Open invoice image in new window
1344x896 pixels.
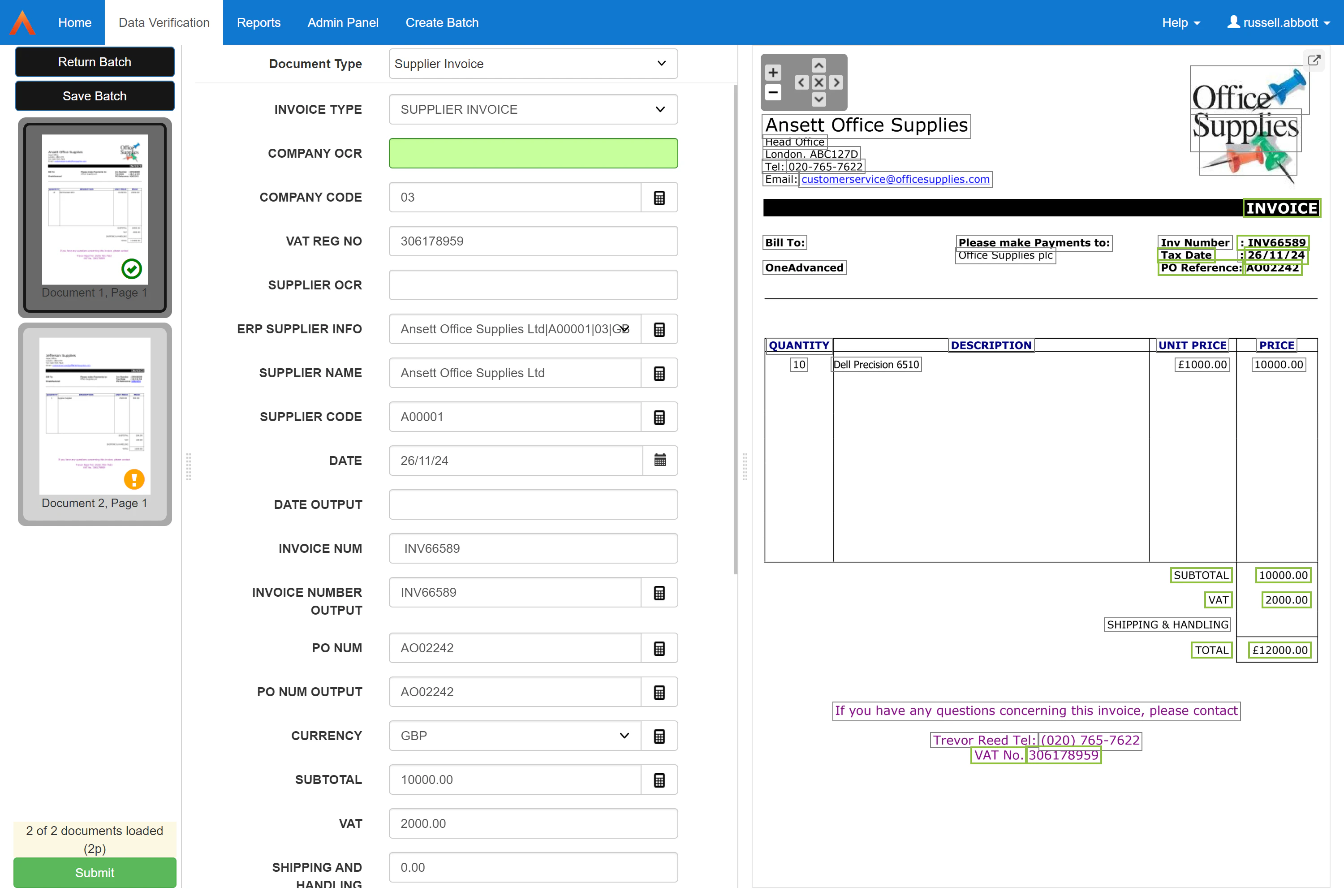click(1314, 60)
